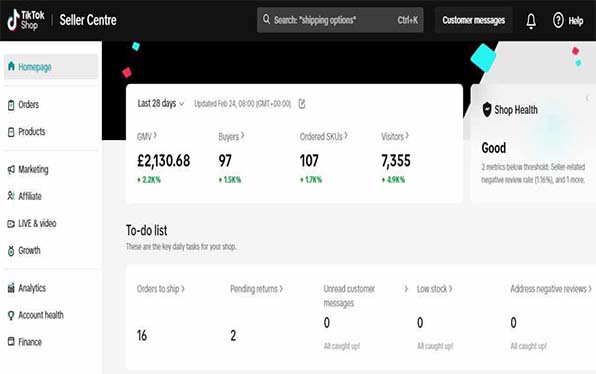Open the Orders to ship link

(161, 289)
